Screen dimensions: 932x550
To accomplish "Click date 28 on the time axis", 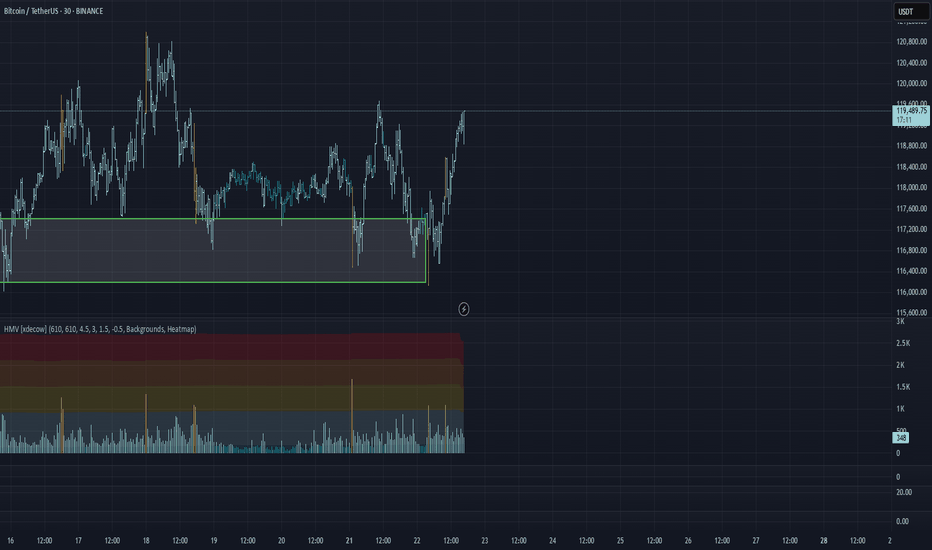I will [824, 540].
